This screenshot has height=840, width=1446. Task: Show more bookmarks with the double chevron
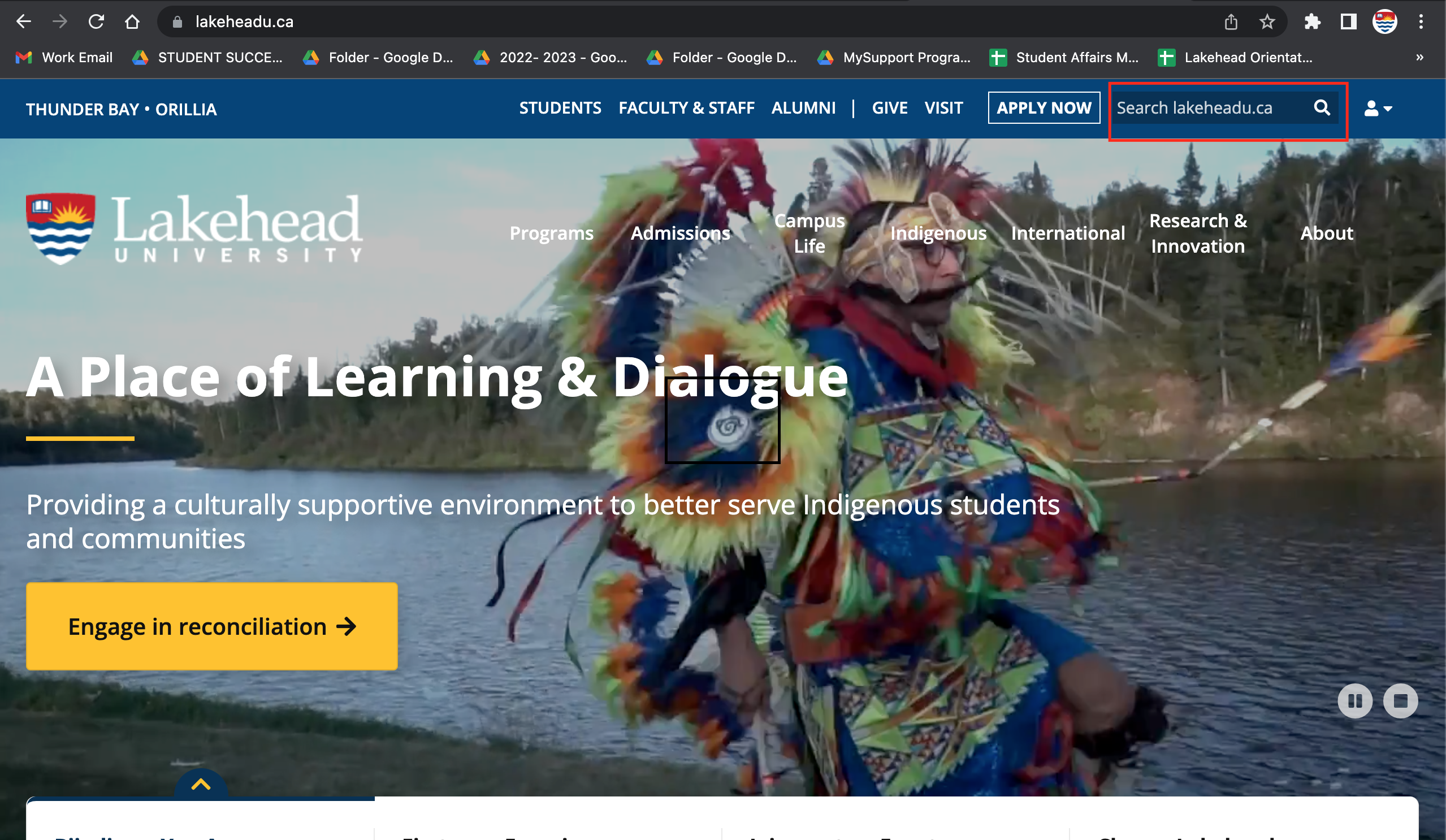(x=1419, y=58)
